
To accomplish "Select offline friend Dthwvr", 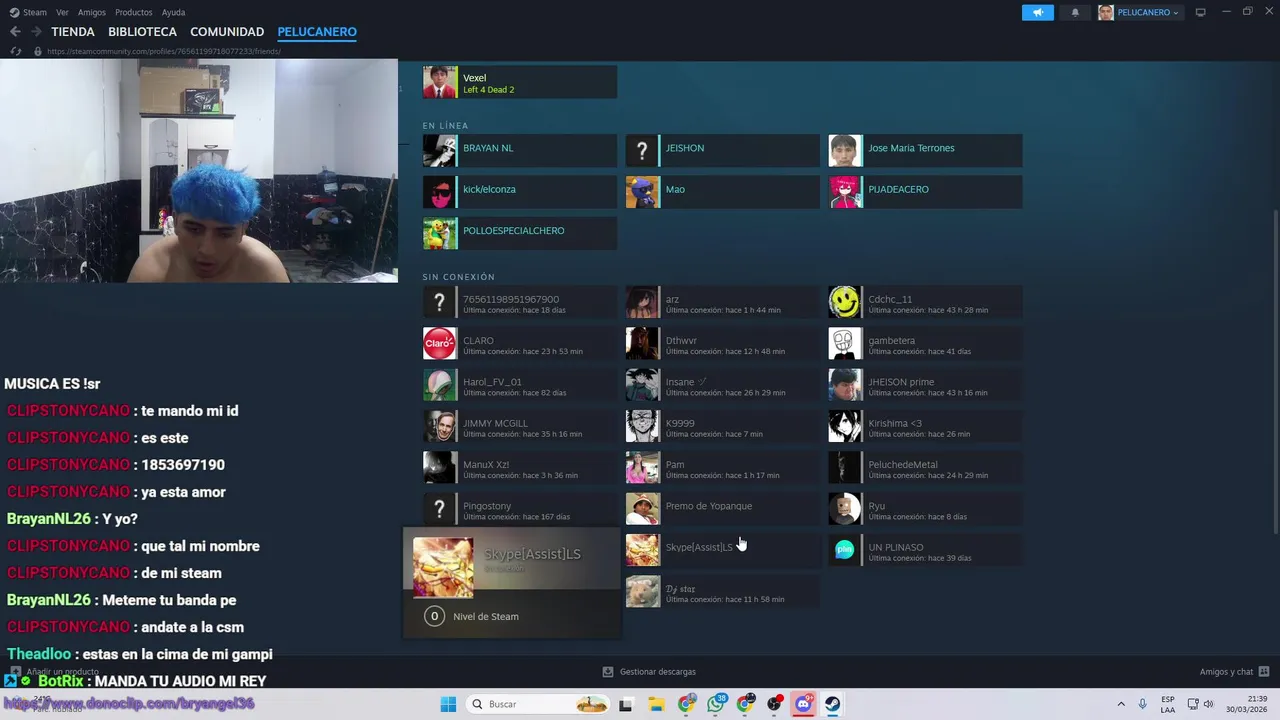I will 722,343.
